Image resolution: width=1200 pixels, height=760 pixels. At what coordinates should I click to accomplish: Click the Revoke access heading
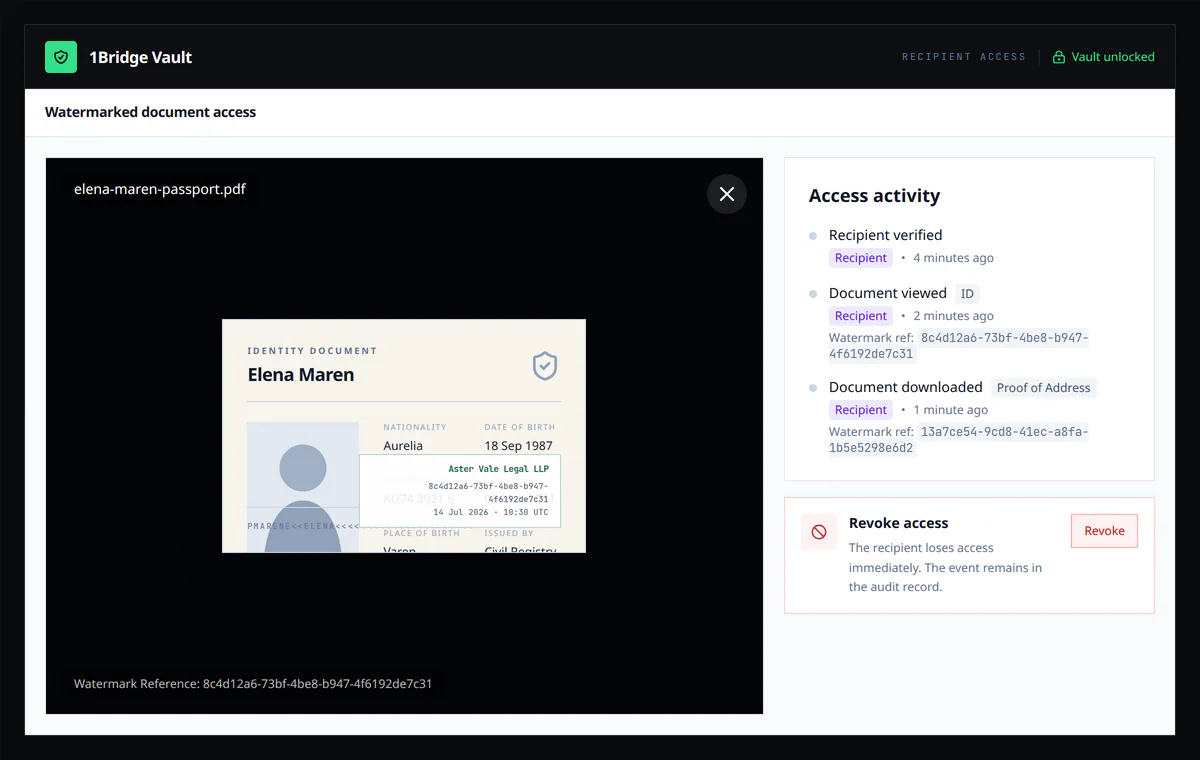[x=898, y=523]
